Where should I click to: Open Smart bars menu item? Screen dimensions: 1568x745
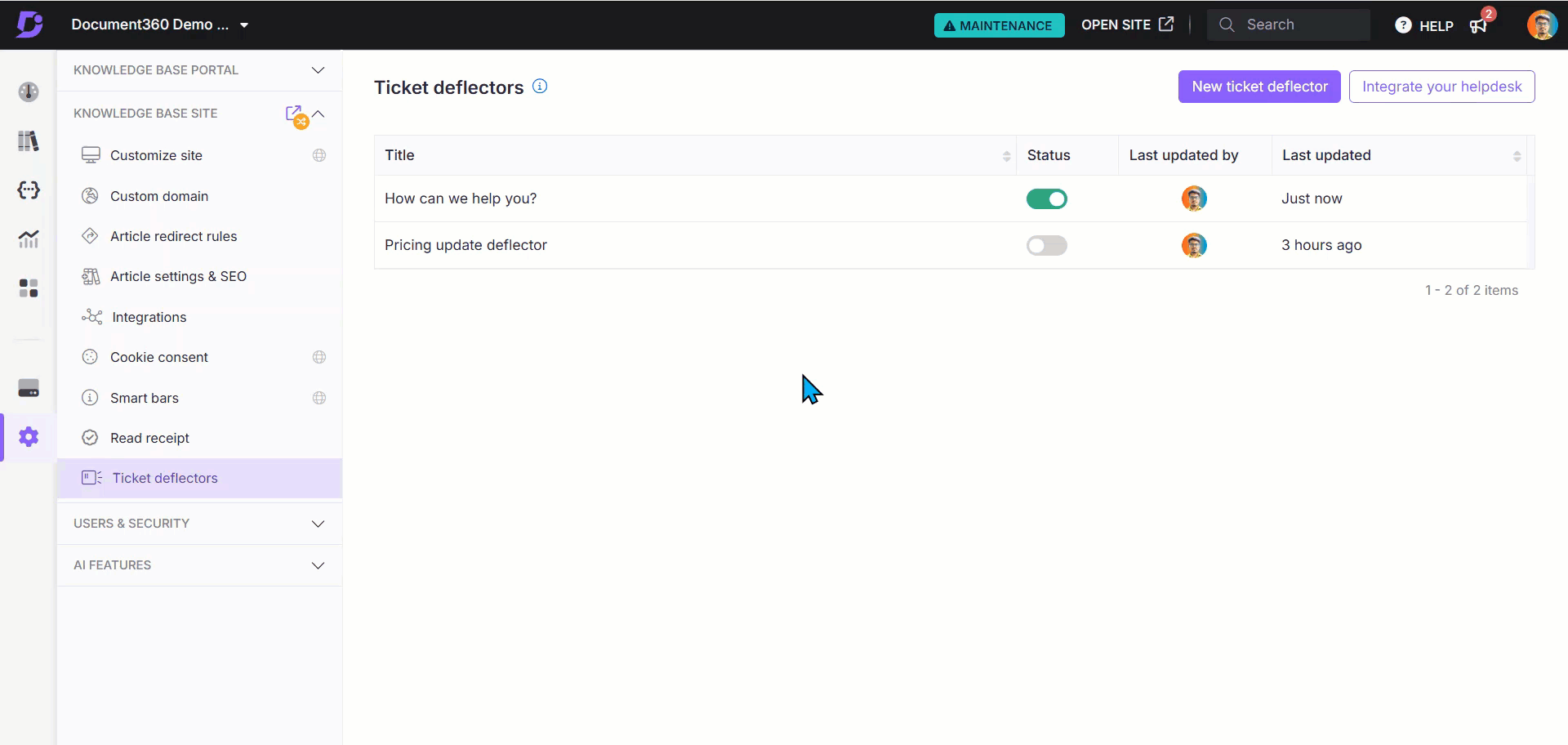coord(199,398)
